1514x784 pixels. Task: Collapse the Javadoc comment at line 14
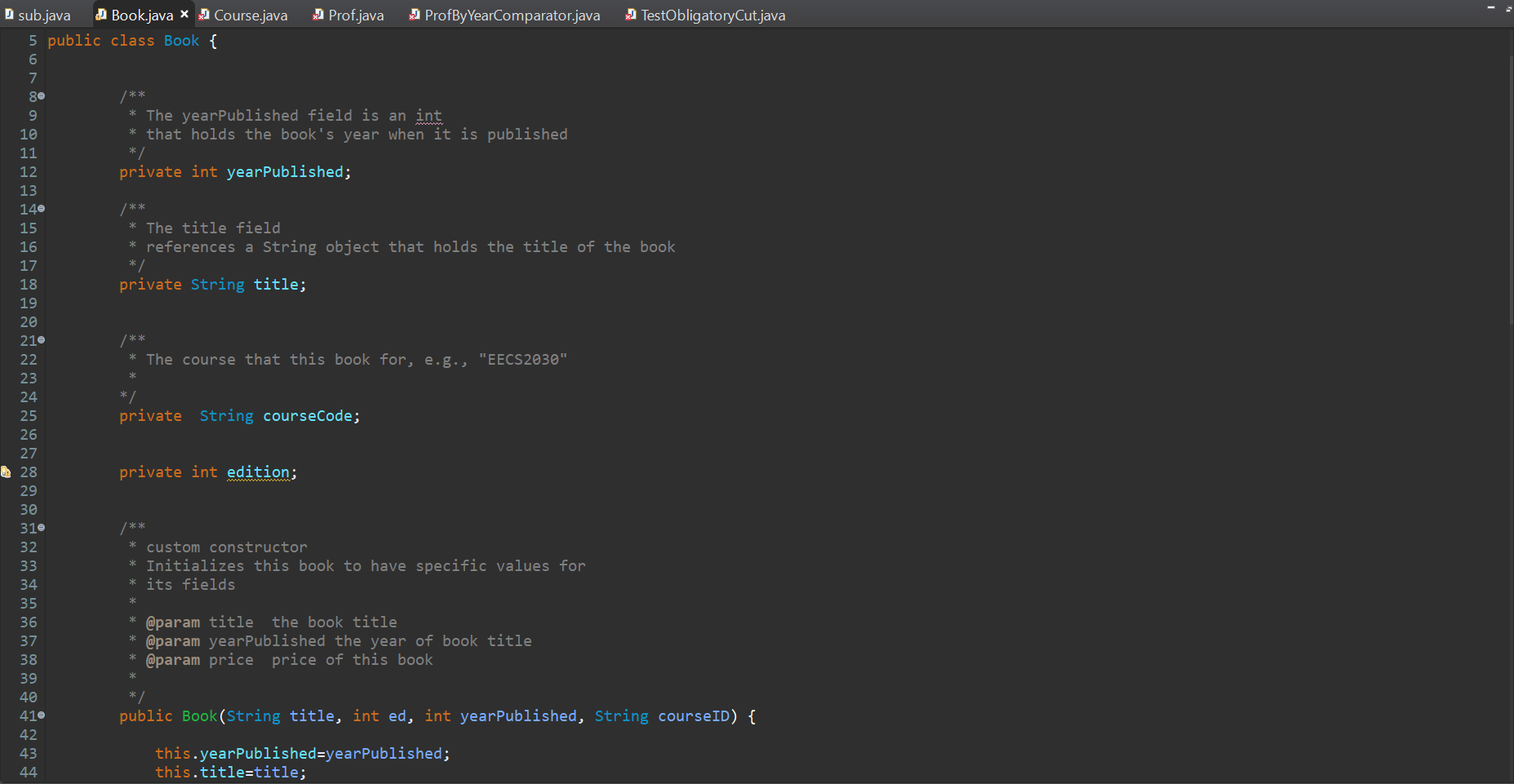tap(42, 209)
